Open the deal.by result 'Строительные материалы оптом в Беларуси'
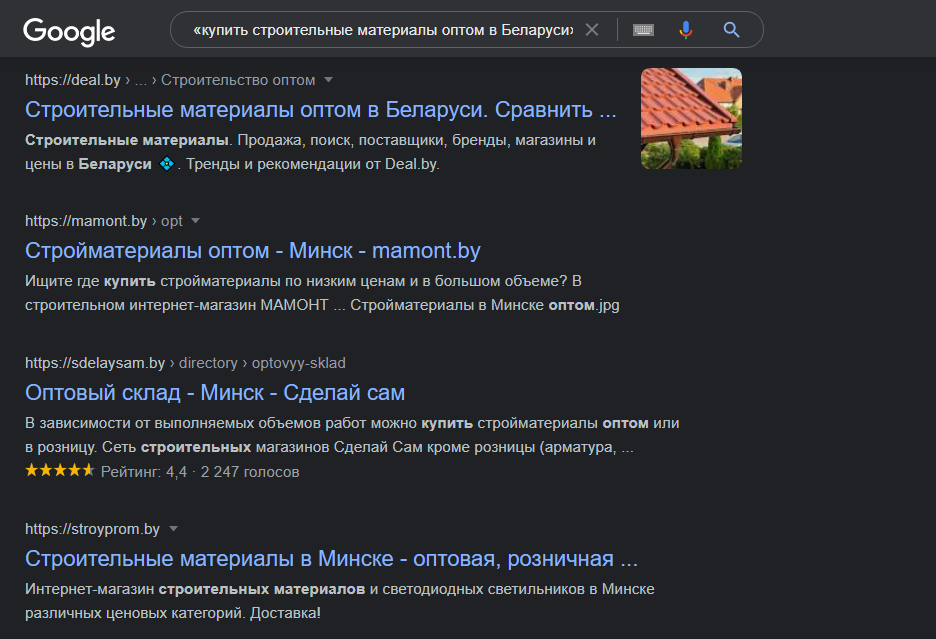 click(321, 110)
